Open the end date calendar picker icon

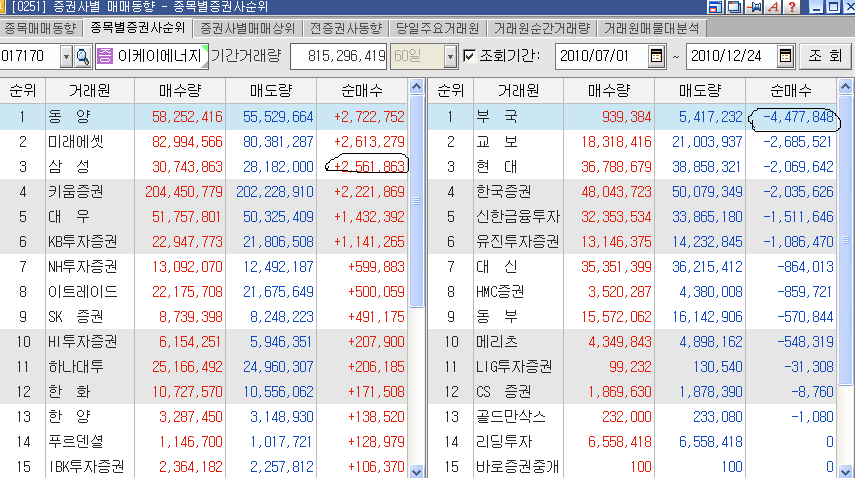pos(785,56)
